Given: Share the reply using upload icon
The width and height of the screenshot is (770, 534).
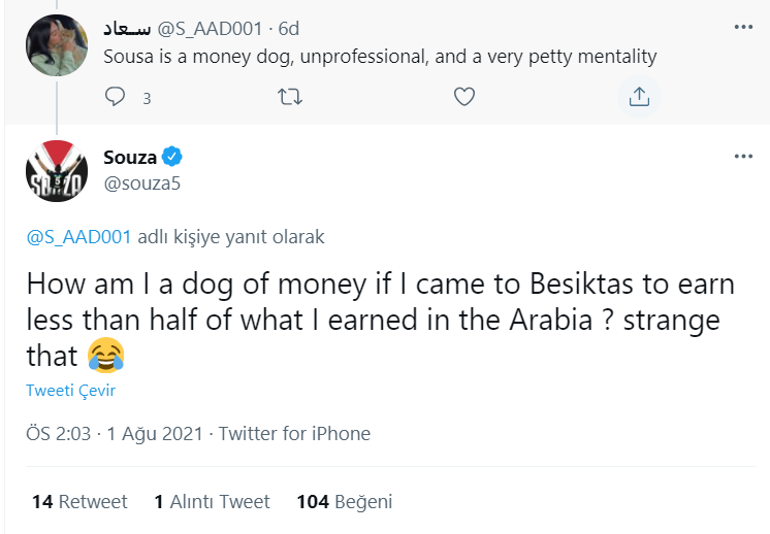Looking at the screenshot, I should pyautogui.click(x=639, y=97).
